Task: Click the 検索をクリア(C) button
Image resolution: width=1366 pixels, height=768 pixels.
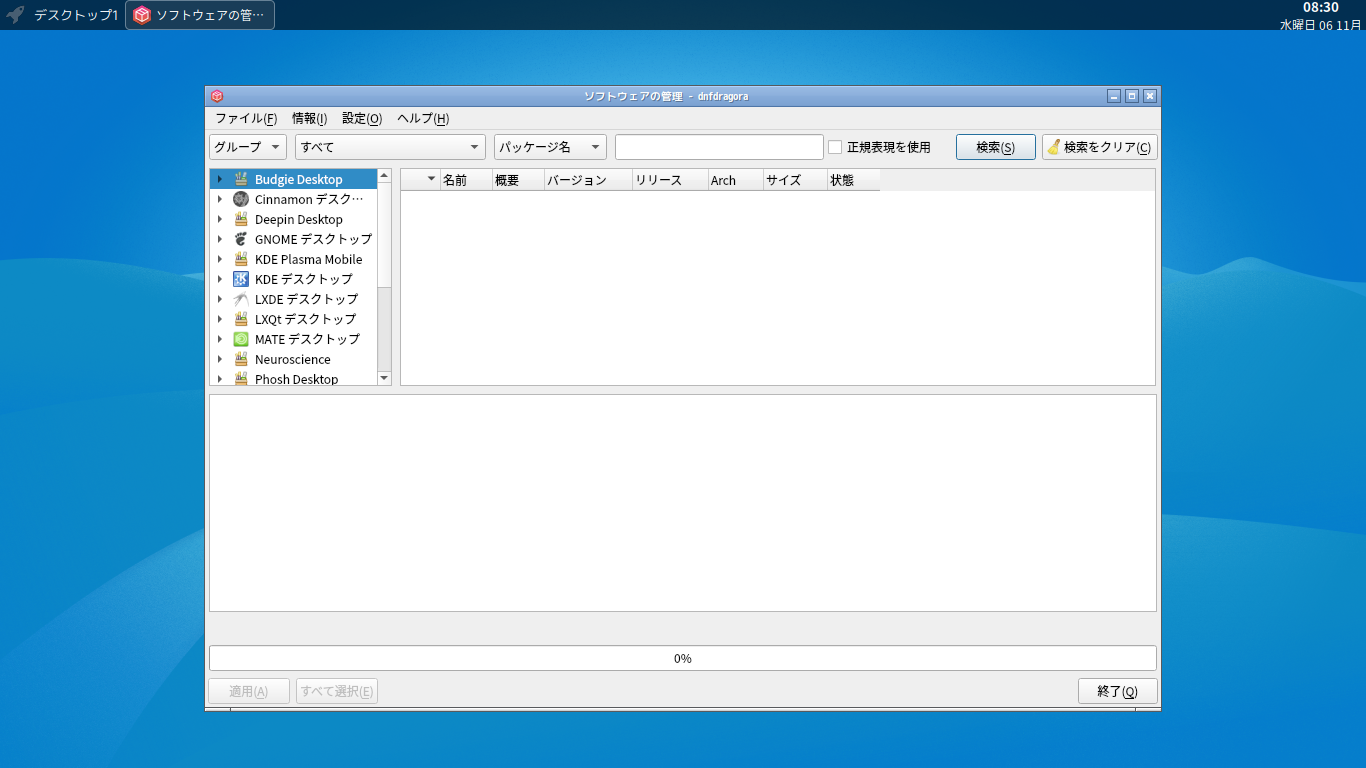Action: click(1100, 147)
